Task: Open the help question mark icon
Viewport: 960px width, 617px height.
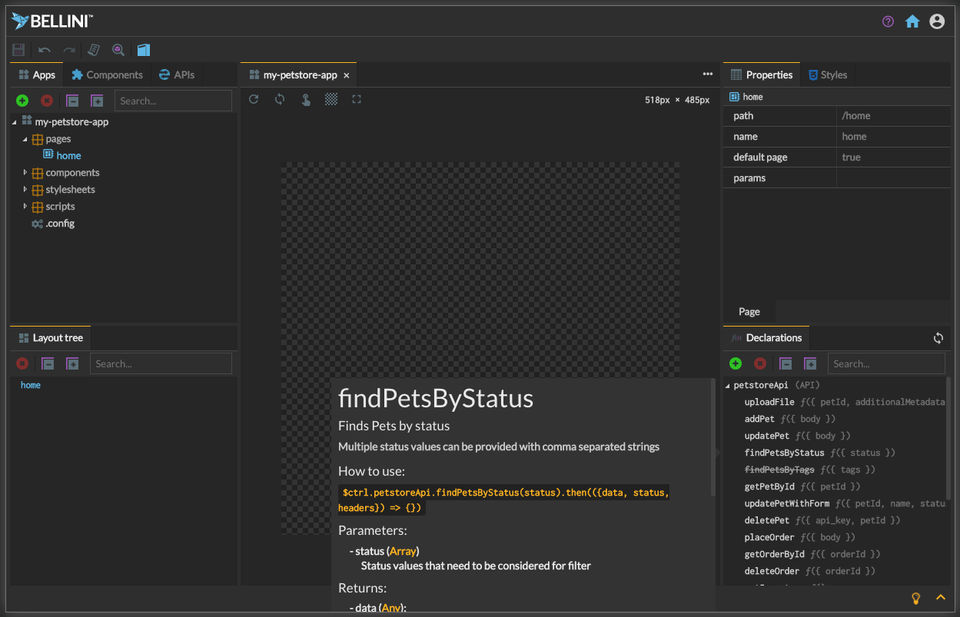Action: click(x=888, y=21)
